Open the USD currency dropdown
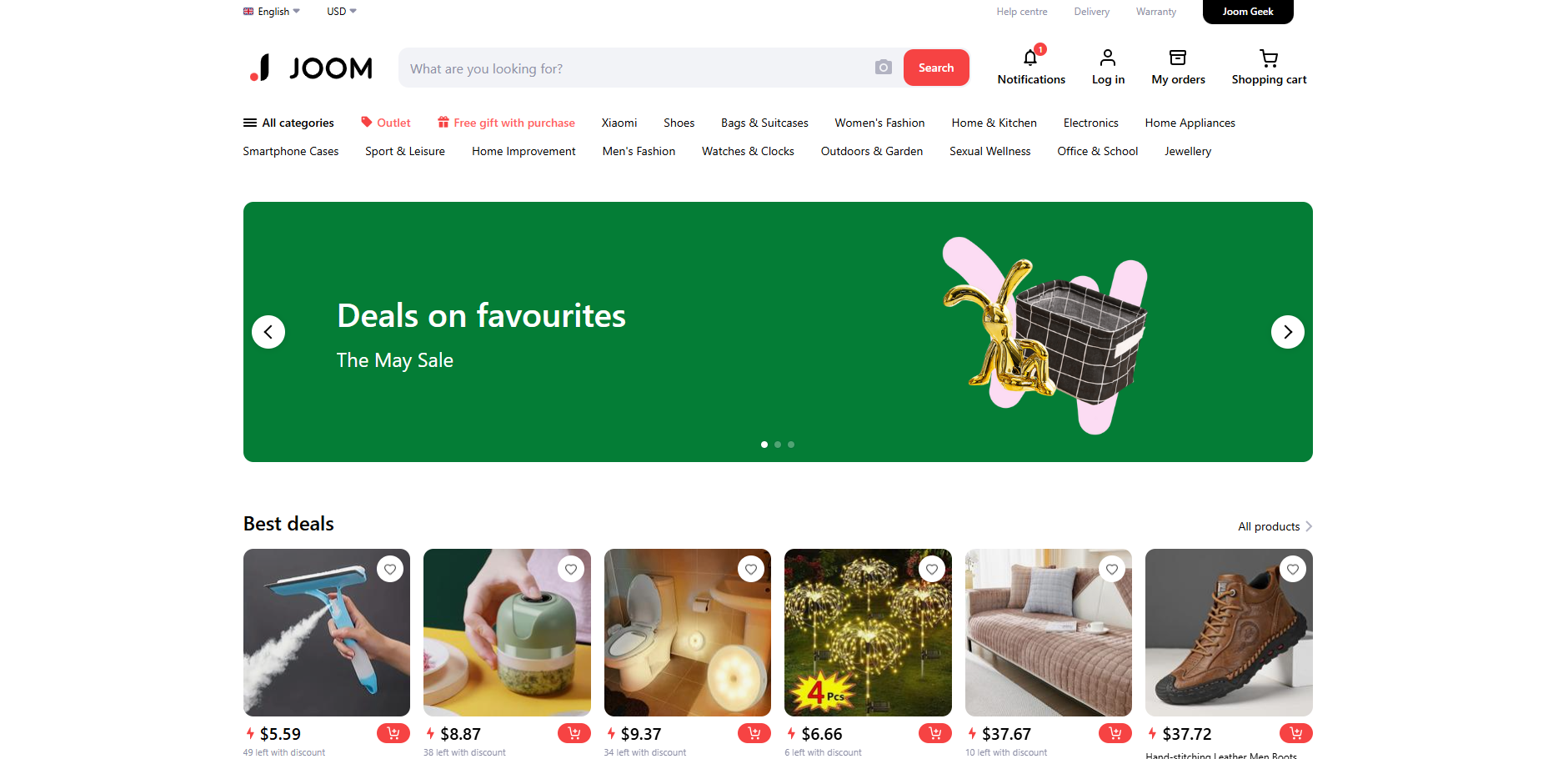The width and height of the screenshot is (1568, 759). click(342, 12)
